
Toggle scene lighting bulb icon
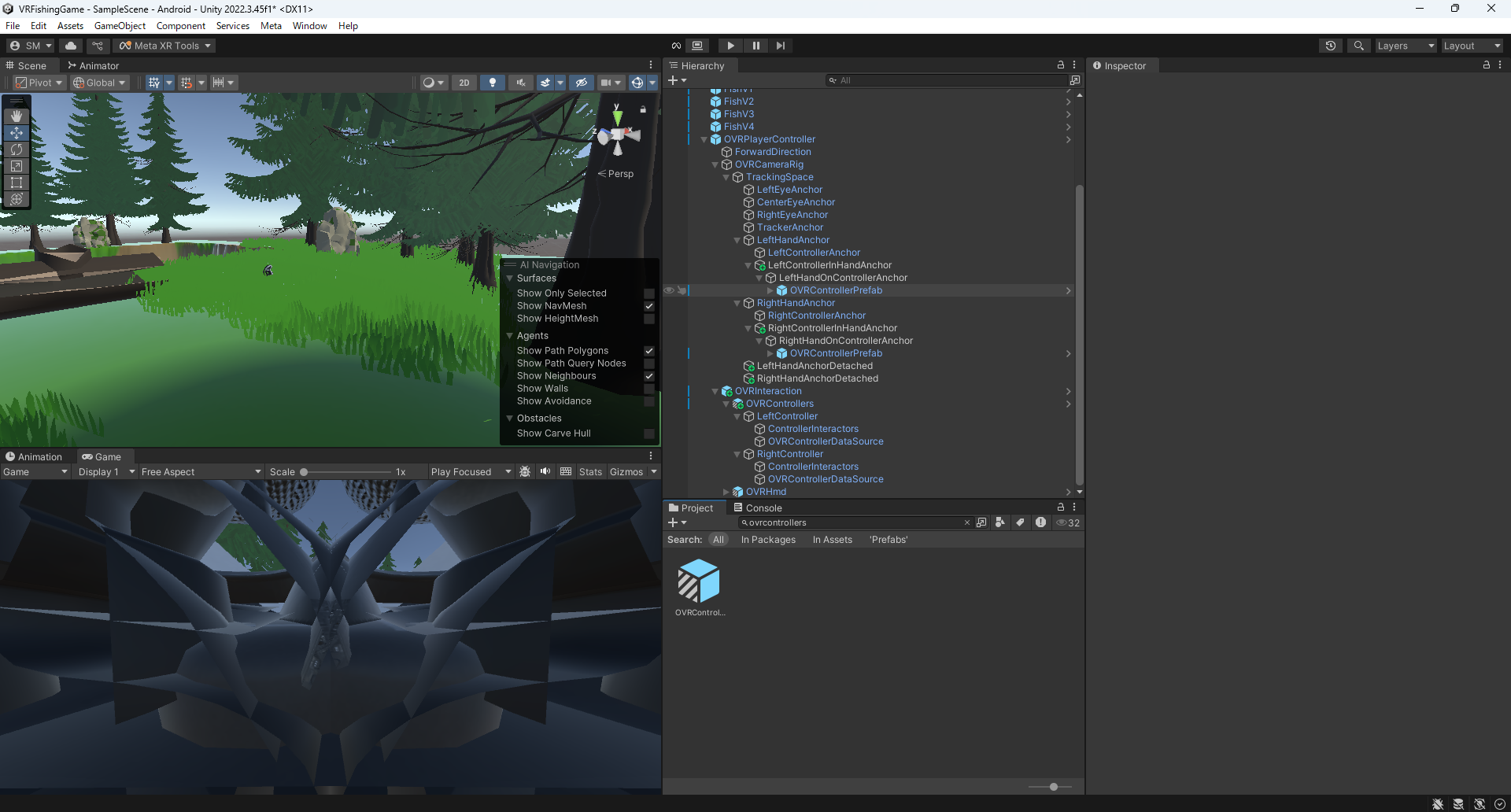(x=493, y=83)
